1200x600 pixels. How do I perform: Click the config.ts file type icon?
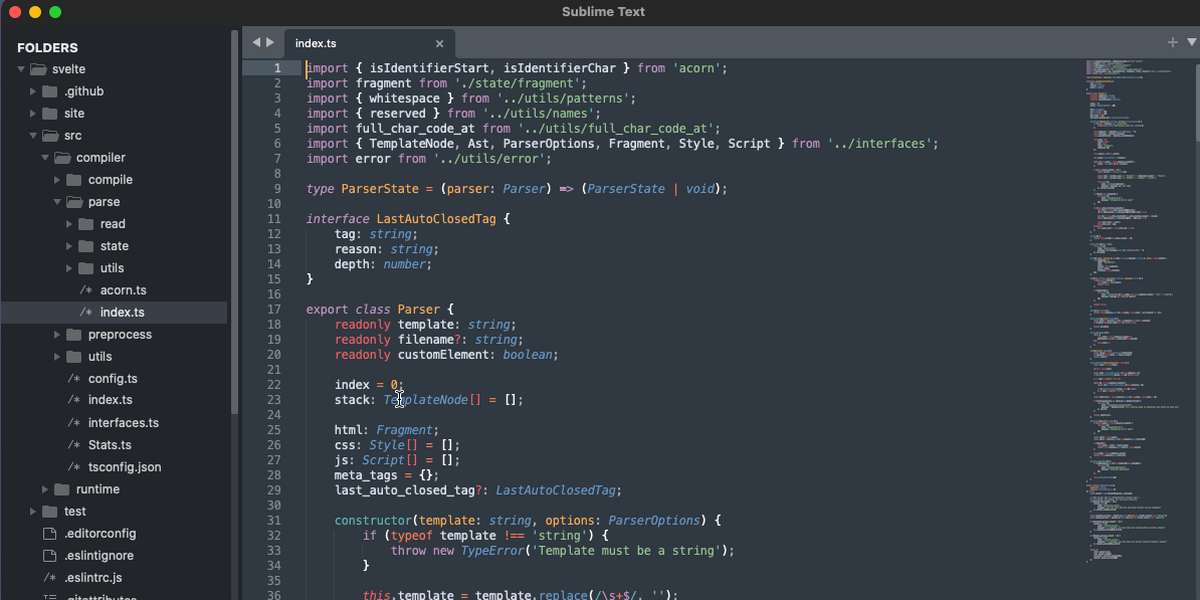pyautogui.click(x=74, y=379)
